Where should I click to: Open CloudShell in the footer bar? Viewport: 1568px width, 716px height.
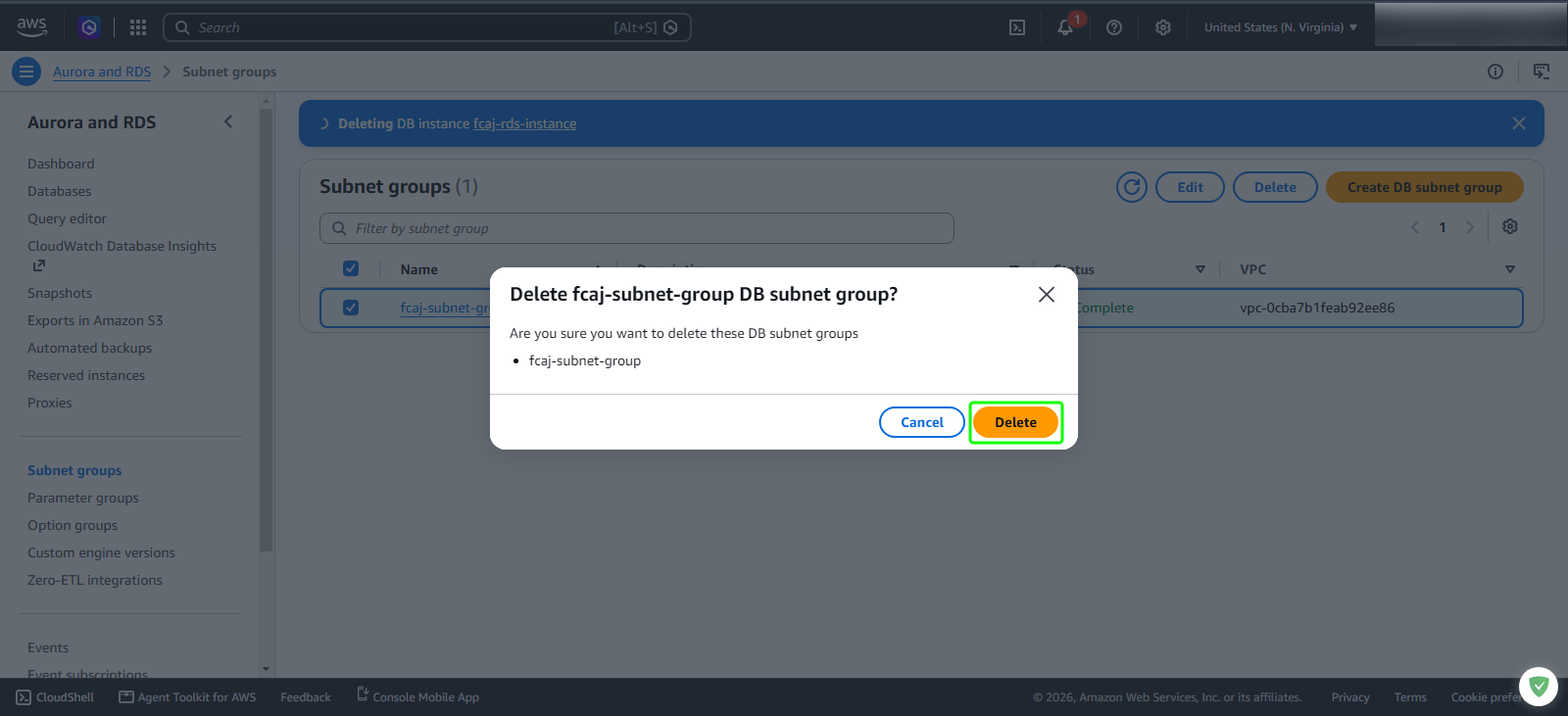click(x=55, y=697)
